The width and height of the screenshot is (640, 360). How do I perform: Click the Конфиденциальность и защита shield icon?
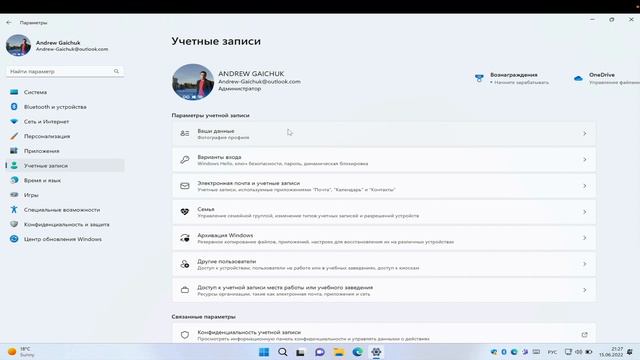tap(14, 224)
